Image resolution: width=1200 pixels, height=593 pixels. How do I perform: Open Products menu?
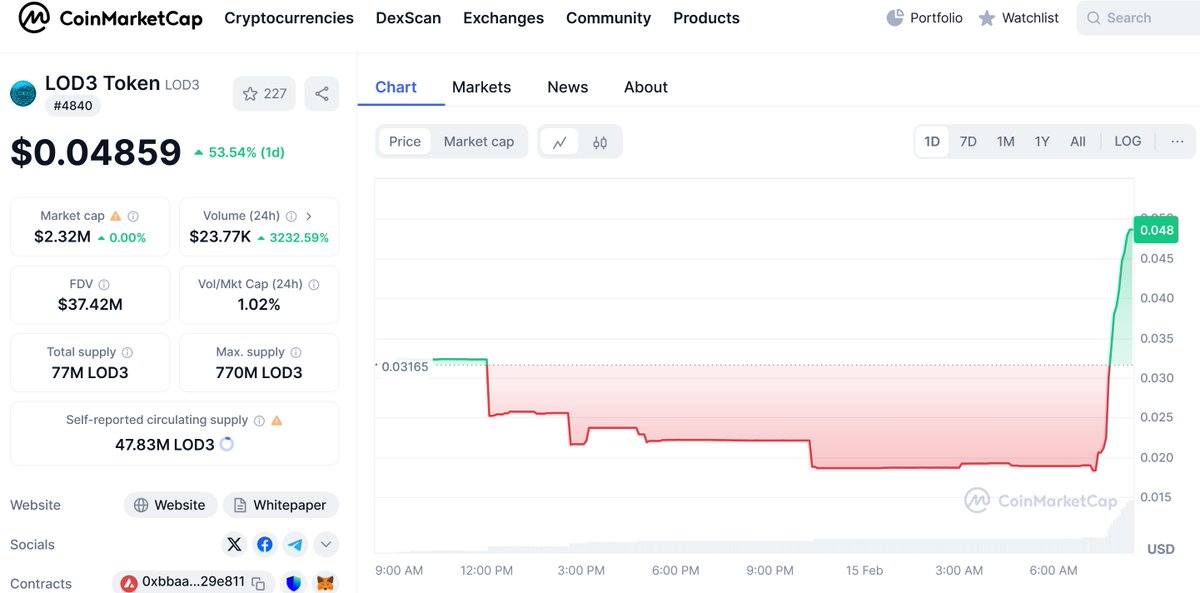coord(706,18)
